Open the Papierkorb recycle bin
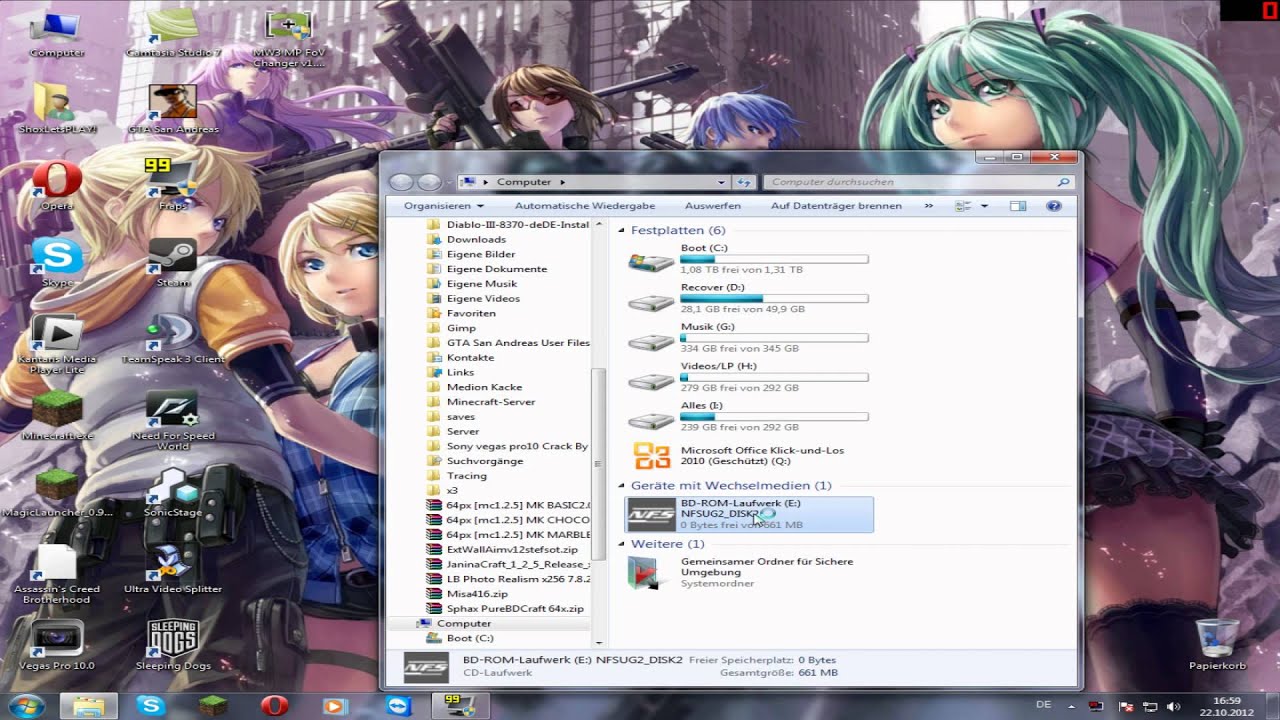 click(x=1217, y=645)
